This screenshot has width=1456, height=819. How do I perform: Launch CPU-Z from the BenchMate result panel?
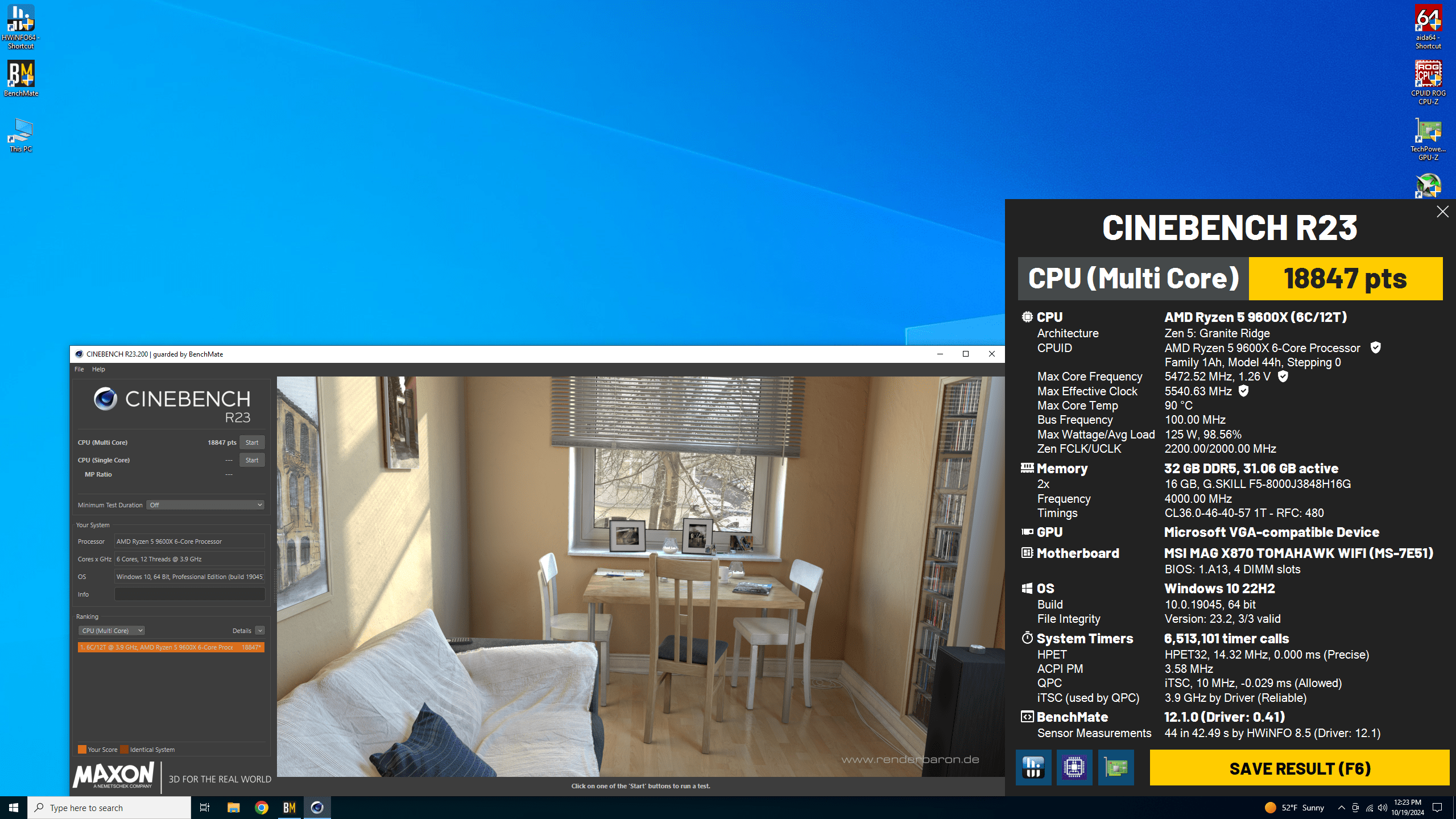(1074, 767)
